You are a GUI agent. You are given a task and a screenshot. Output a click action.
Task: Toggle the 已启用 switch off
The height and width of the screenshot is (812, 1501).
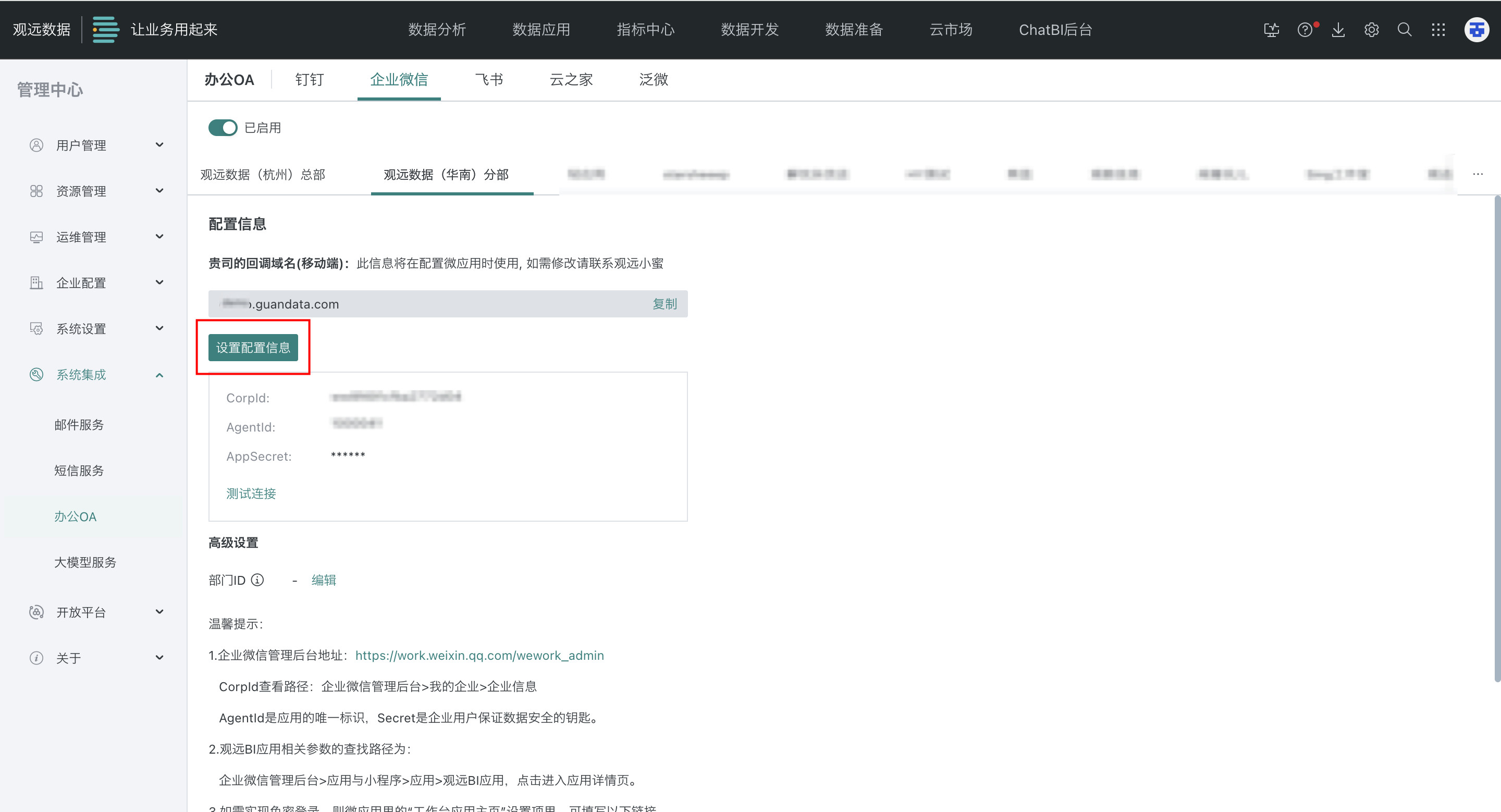coord(223,128)
